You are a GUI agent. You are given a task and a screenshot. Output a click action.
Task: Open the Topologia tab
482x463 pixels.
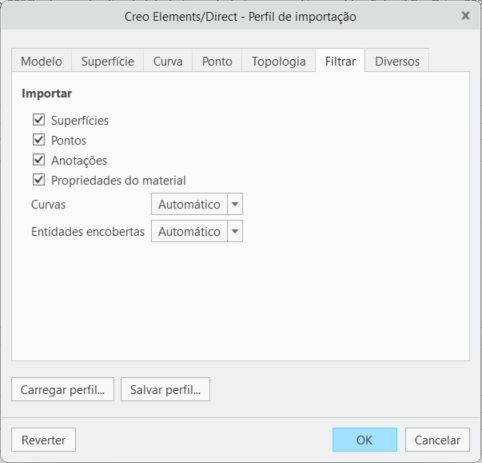click(x=279, y=61)
